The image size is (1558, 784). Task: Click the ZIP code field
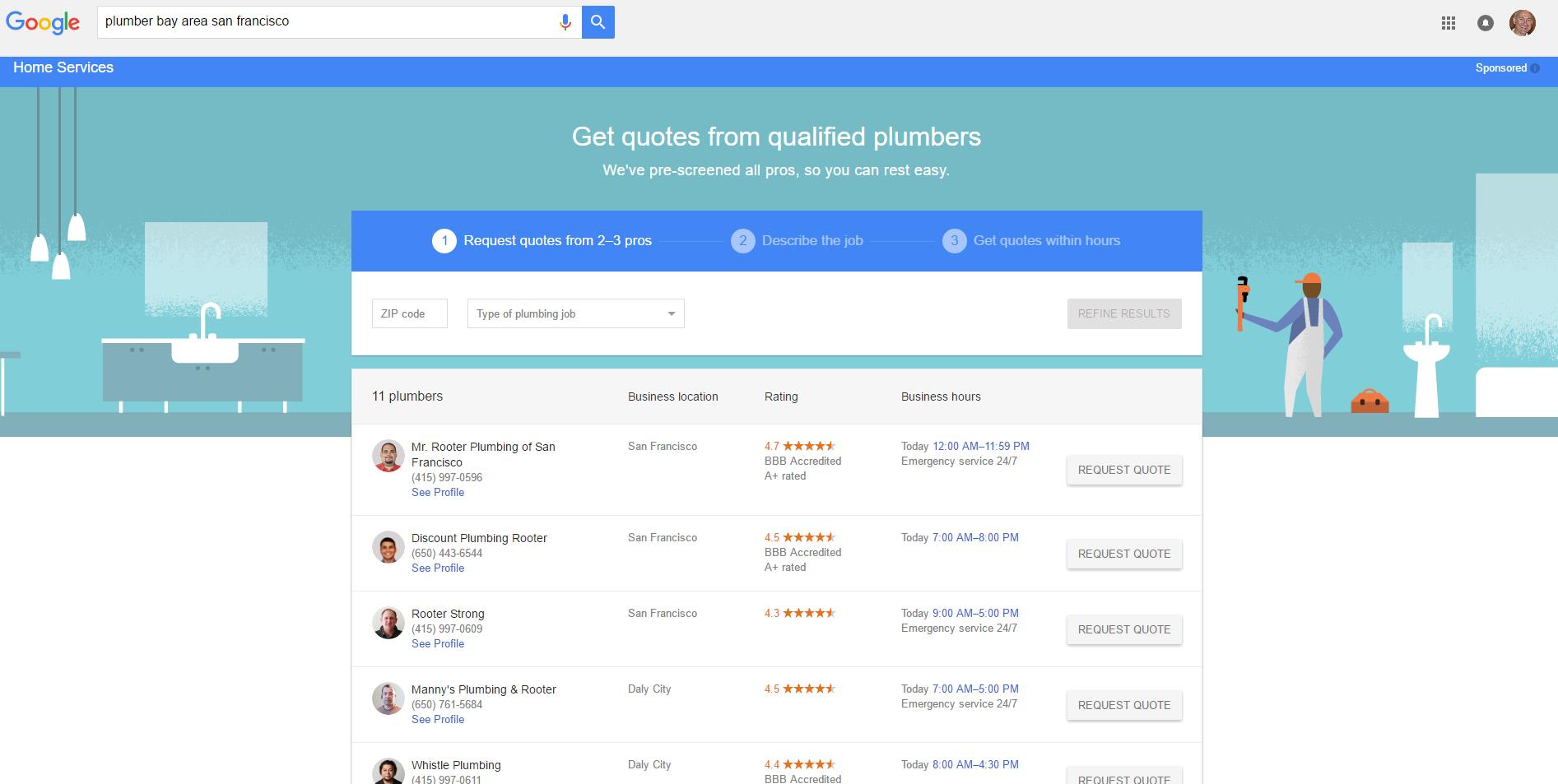pos(410,313)
